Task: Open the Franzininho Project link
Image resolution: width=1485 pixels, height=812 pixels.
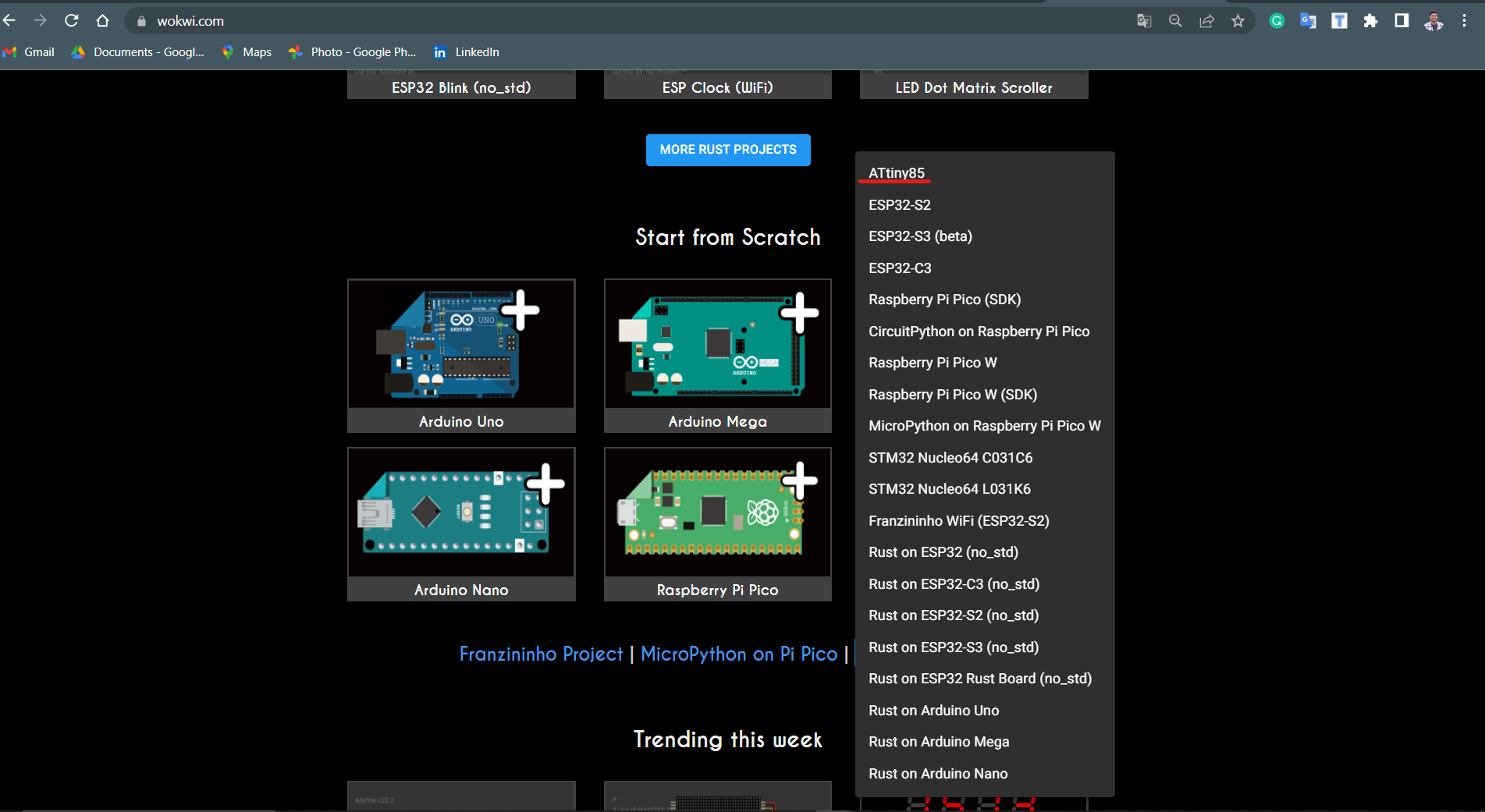Action: (540, 654)
